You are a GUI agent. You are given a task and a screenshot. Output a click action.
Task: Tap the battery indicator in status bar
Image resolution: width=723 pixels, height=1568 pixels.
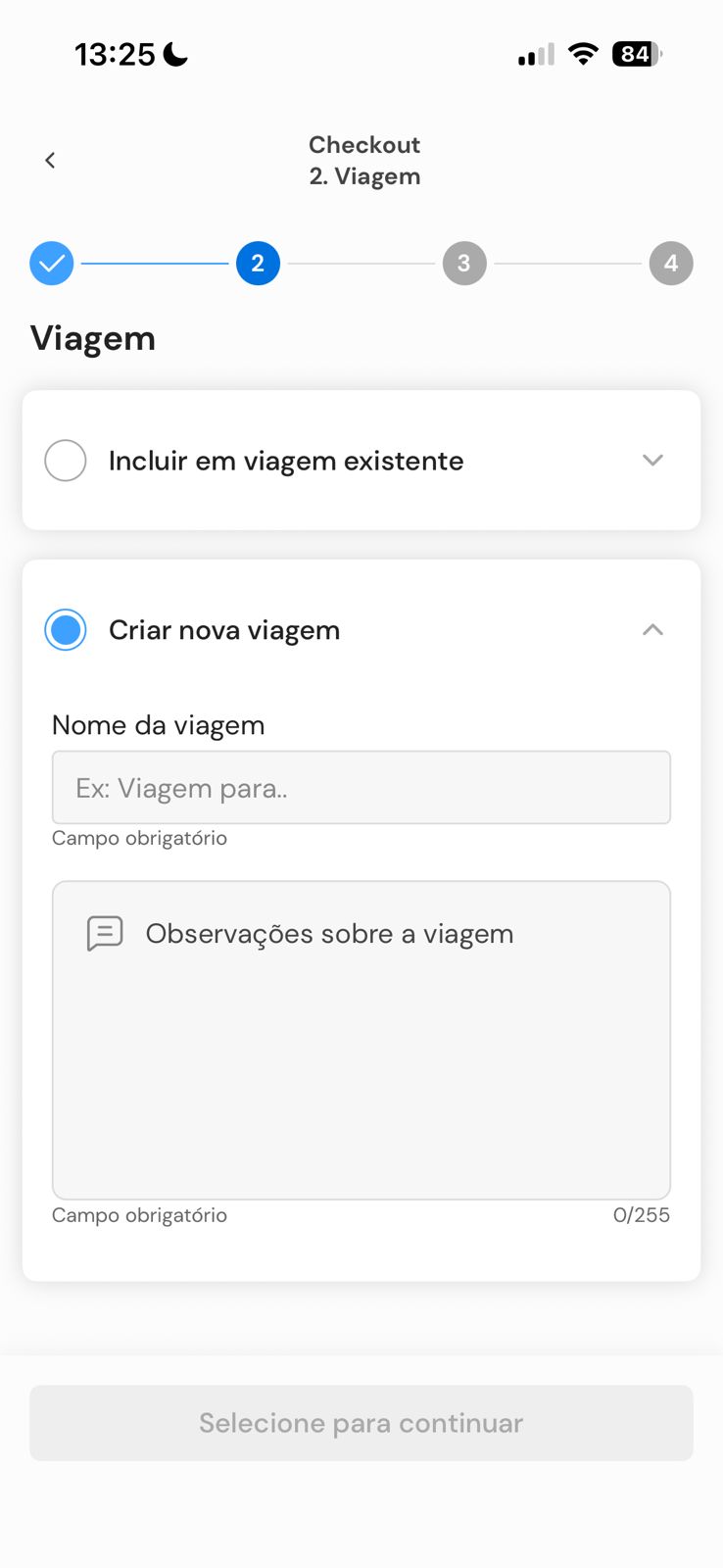(637, 54)
